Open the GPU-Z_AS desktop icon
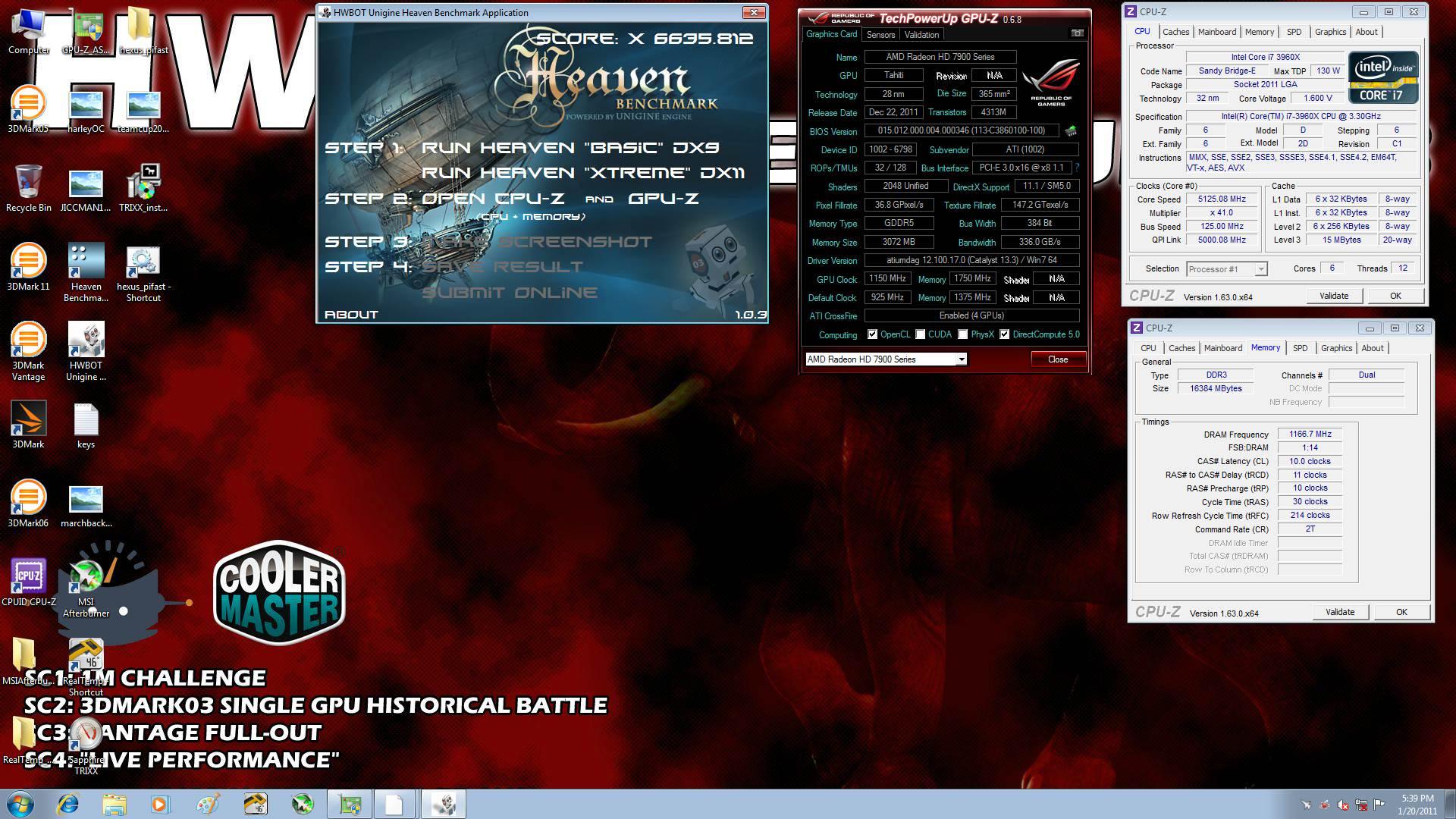 tap(86, 32)
